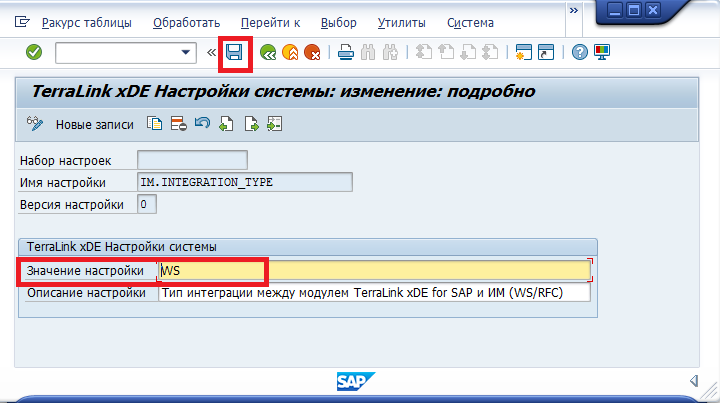
Task: Click the red Cancel icon
Action: [x=312, y=52]
